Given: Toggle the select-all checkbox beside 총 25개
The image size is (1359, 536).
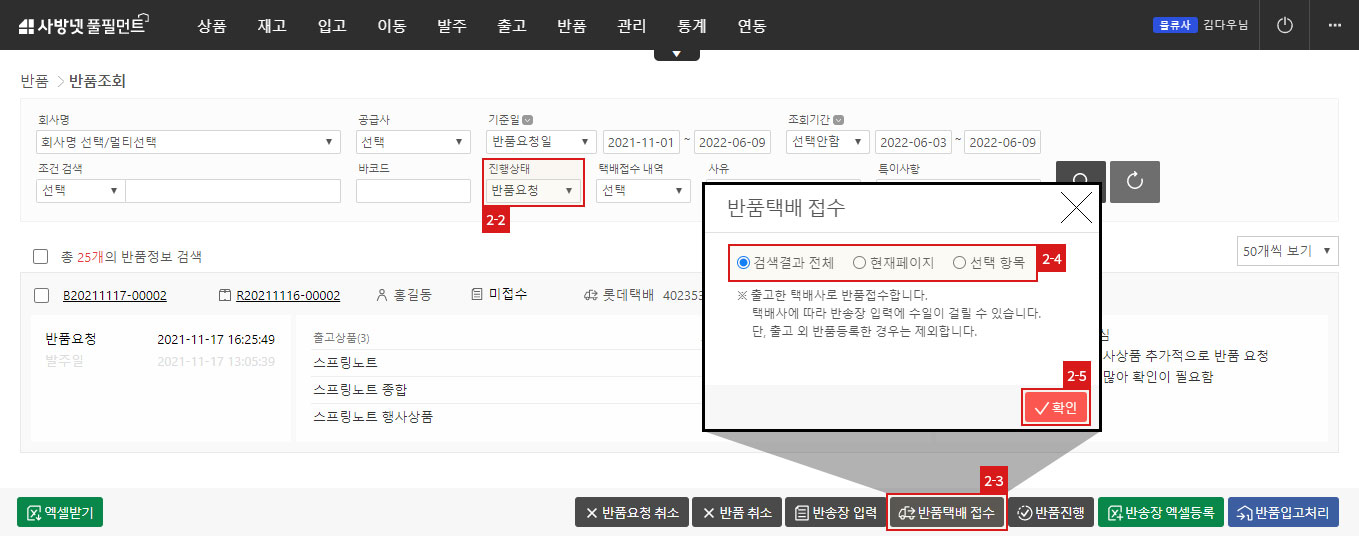Looking at the screenshot, I should click(41, 257).
